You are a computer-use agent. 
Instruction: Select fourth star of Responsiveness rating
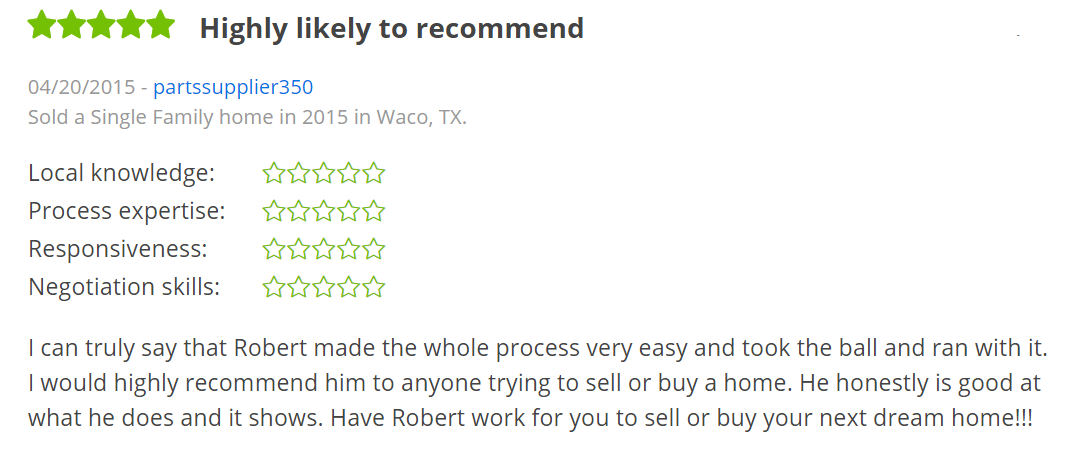pos(348,249)
